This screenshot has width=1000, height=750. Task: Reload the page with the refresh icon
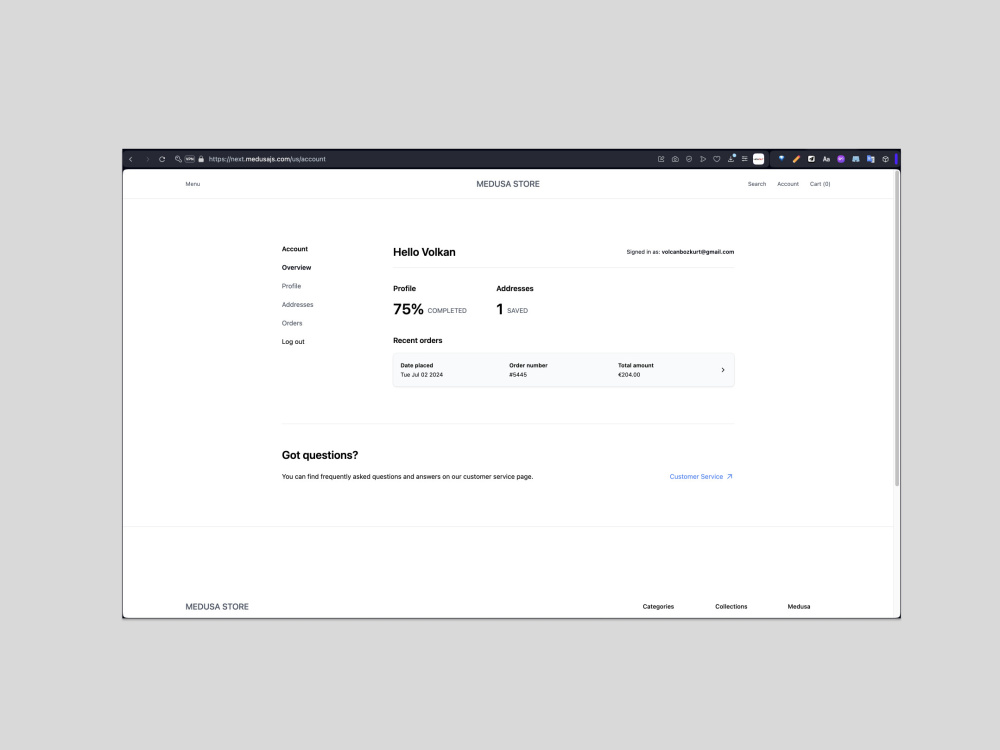[162, 159]
